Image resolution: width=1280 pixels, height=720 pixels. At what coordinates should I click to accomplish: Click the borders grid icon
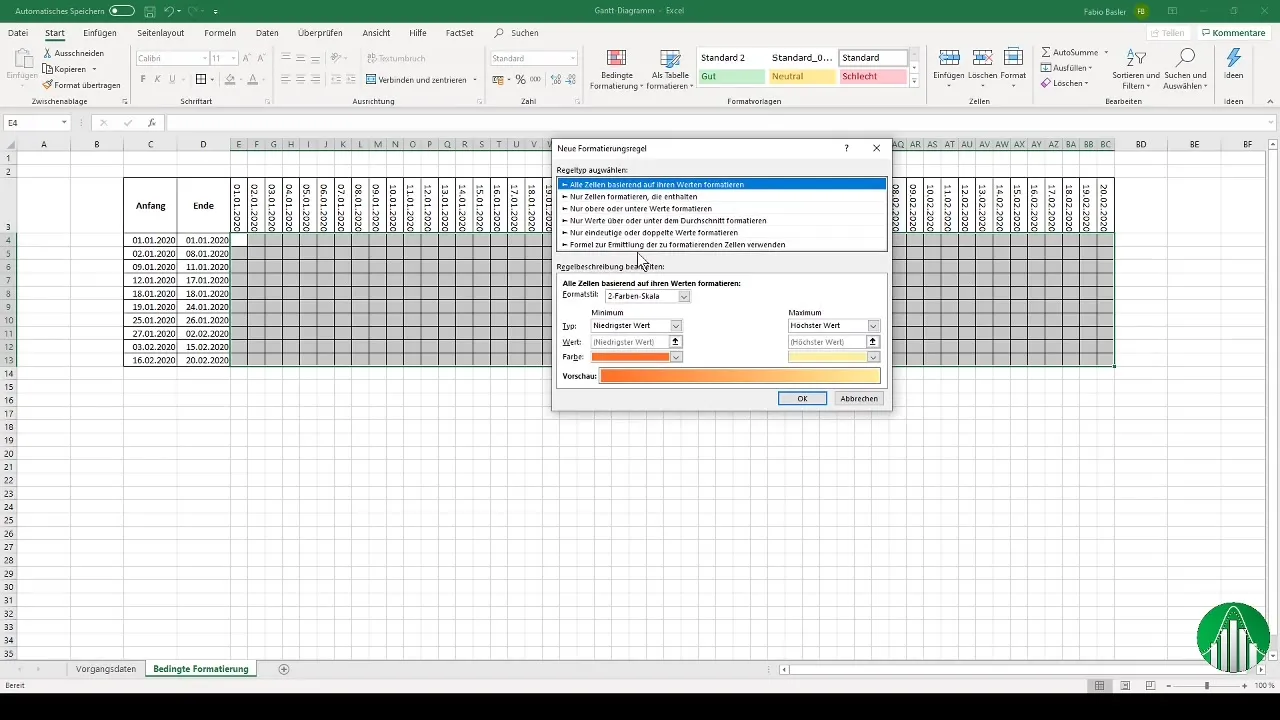coord(200,79)
